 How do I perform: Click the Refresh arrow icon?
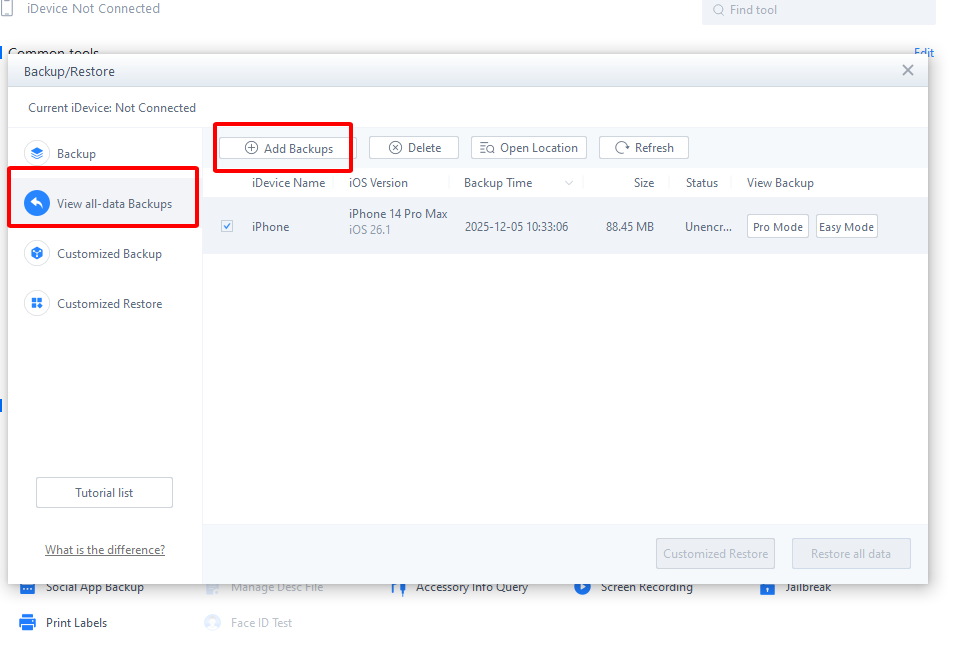coord(622,148)
